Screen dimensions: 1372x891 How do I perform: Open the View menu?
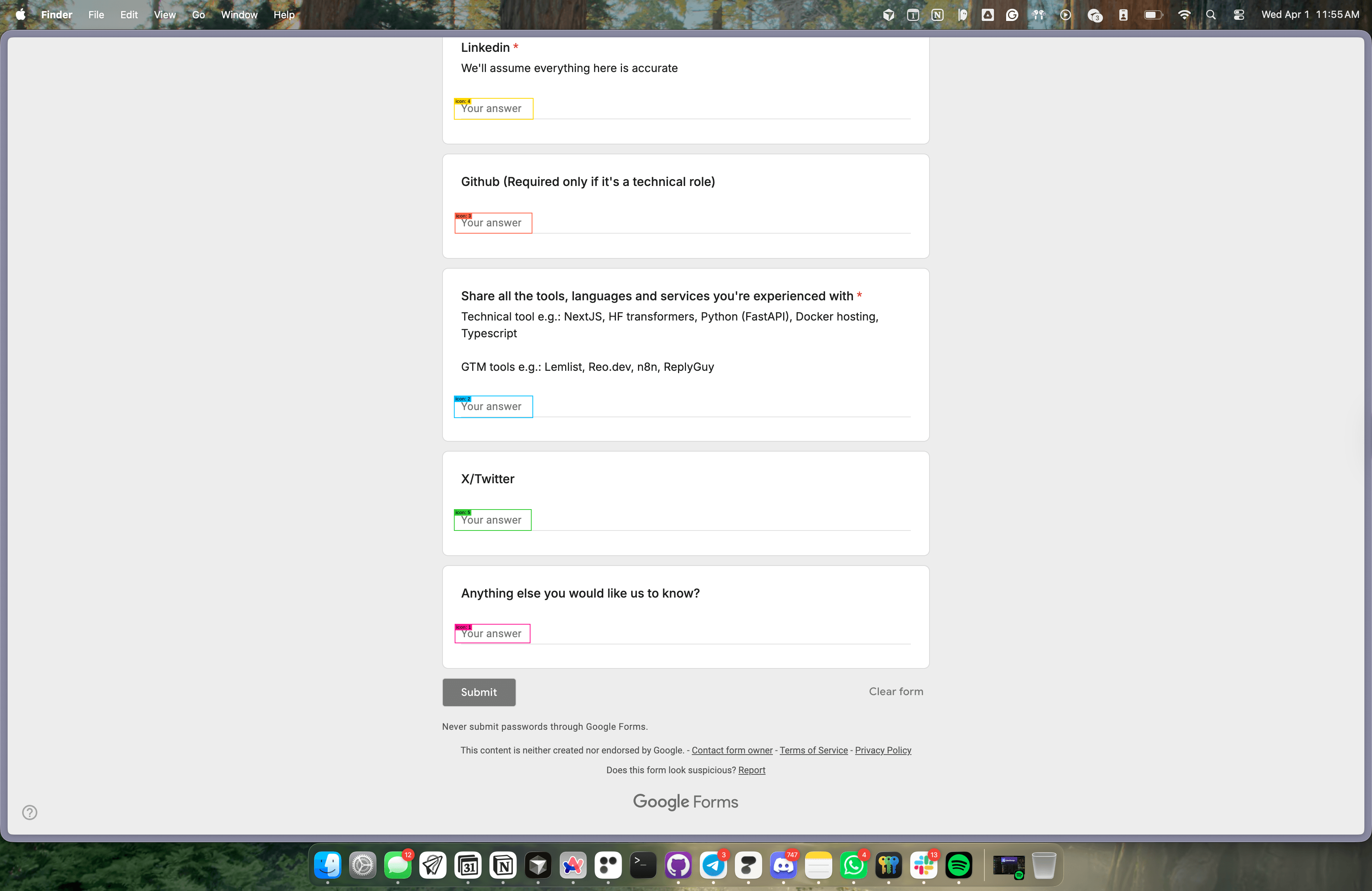click(x=164, y=15)
